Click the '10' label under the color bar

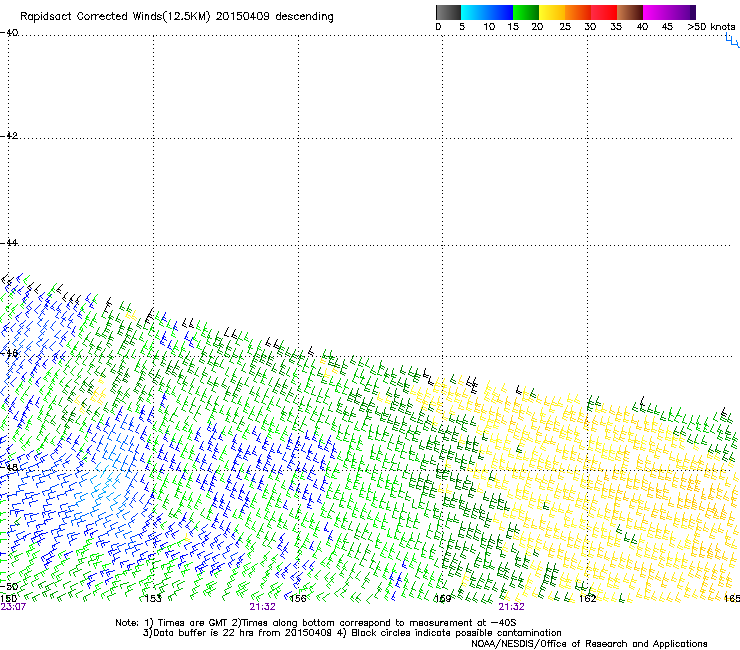[489, 27]
